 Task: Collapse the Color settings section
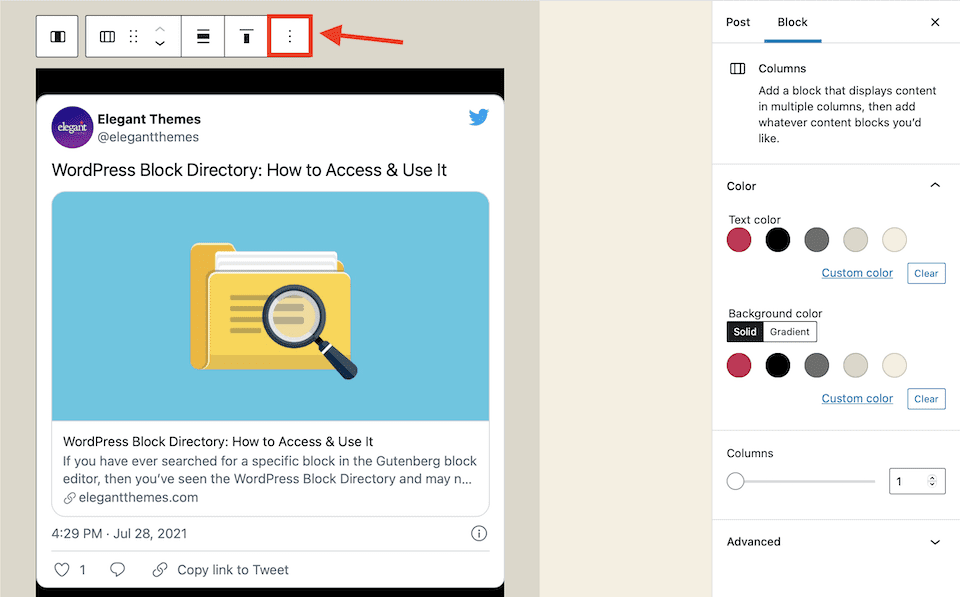click(x=935, y=185)
